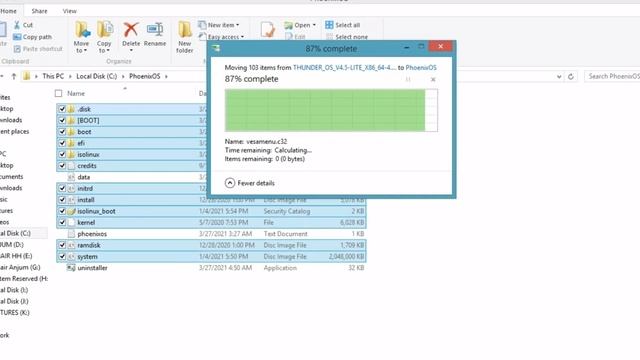Collapse with Fewer details chevron
640x360 pixels.
pos(230,183)
